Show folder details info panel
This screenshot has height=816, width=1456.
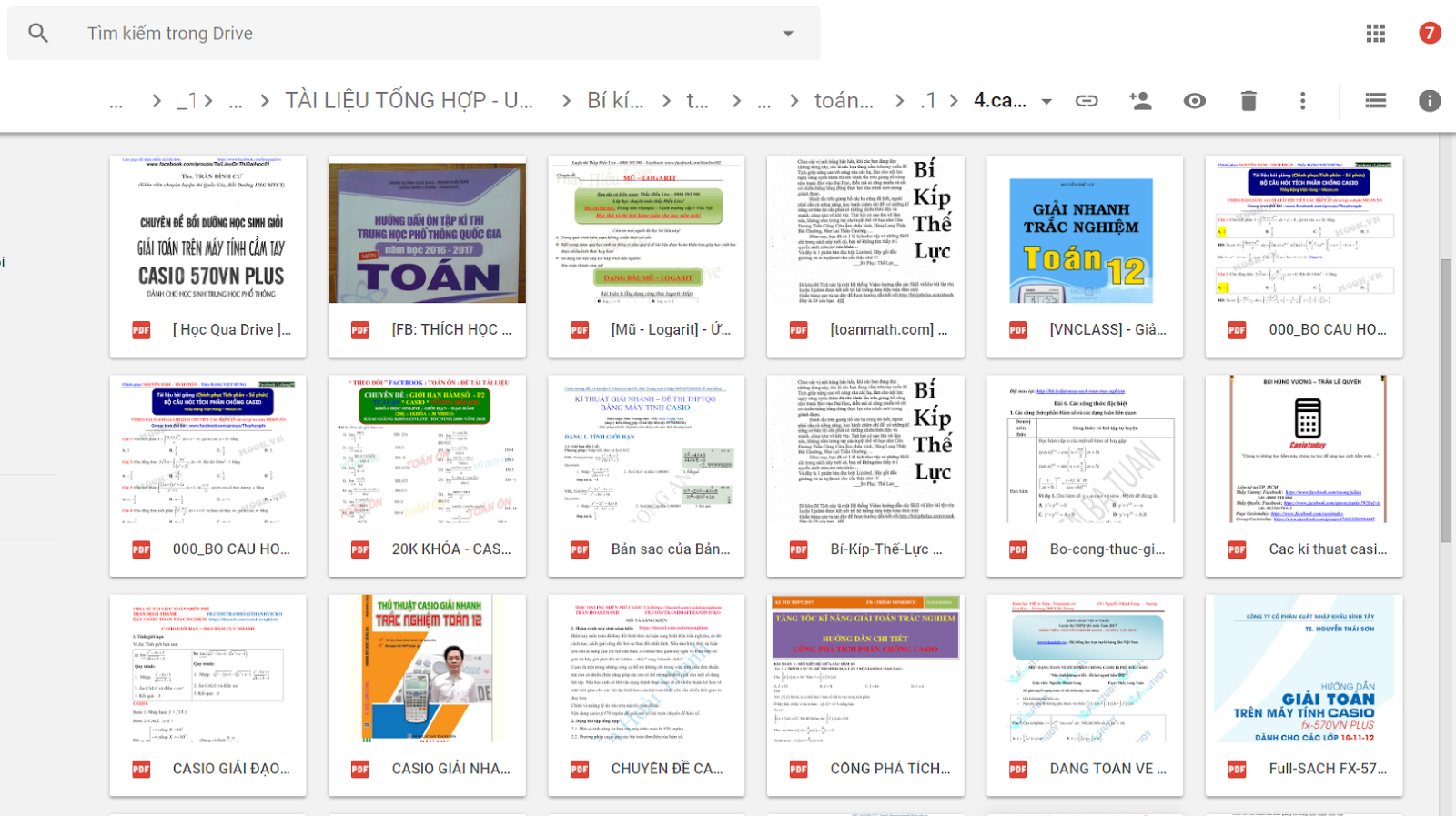[x=1430, y=101]
